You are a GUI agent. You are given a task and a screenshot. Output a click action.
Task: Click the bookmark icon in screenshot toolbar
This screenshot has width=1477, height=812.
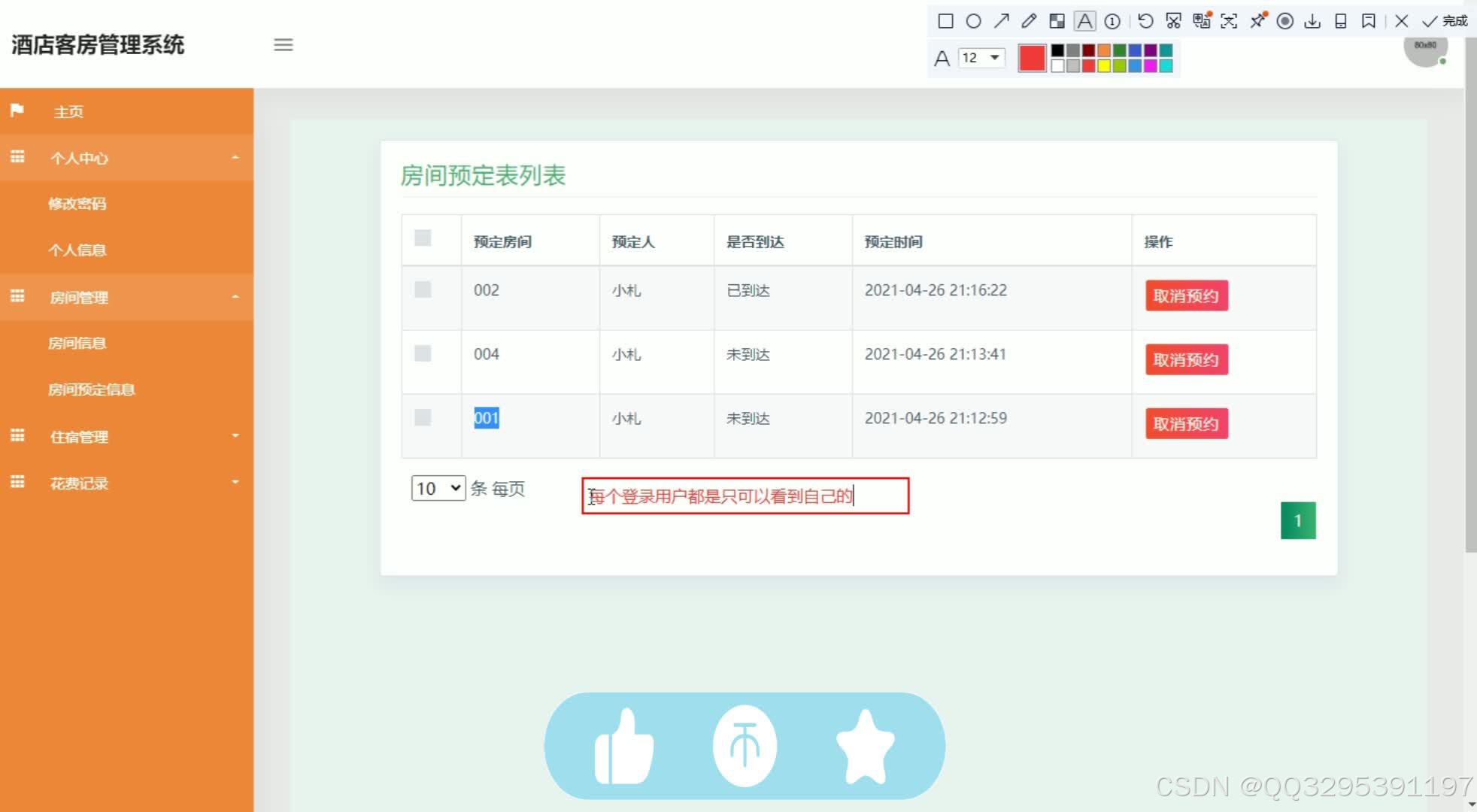[x=1369, y=21]
